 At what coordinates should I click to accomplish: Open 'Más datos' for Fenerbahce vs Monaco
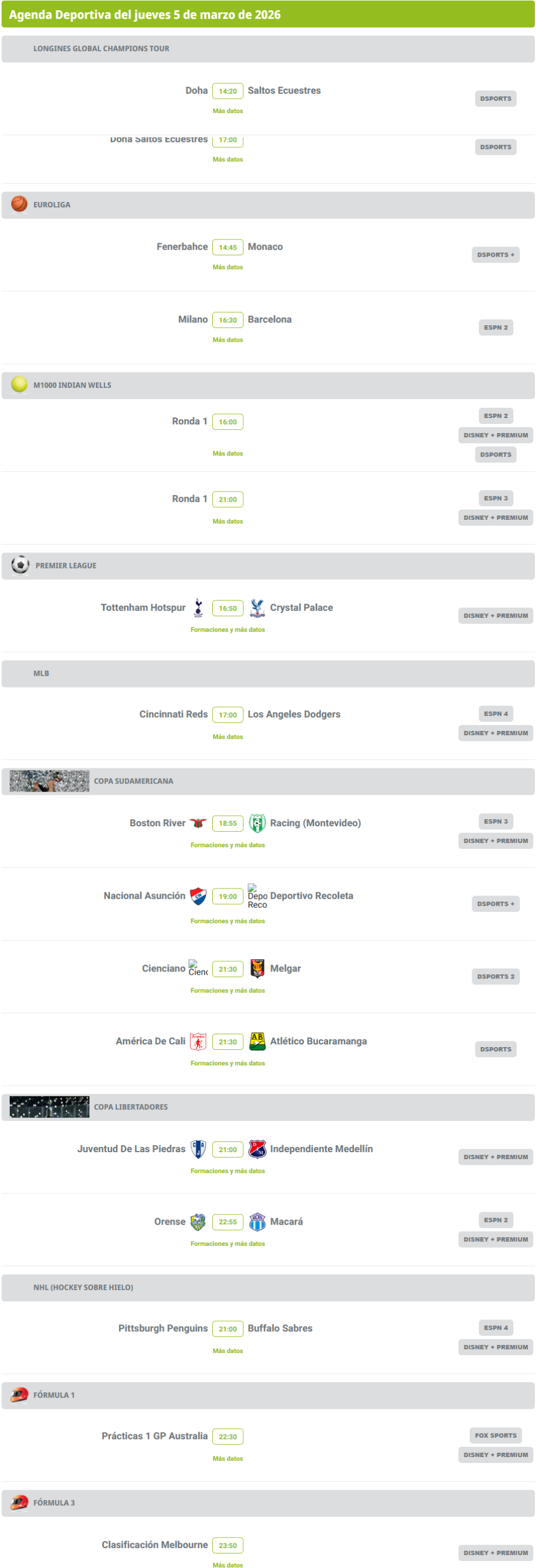[228, 267]
